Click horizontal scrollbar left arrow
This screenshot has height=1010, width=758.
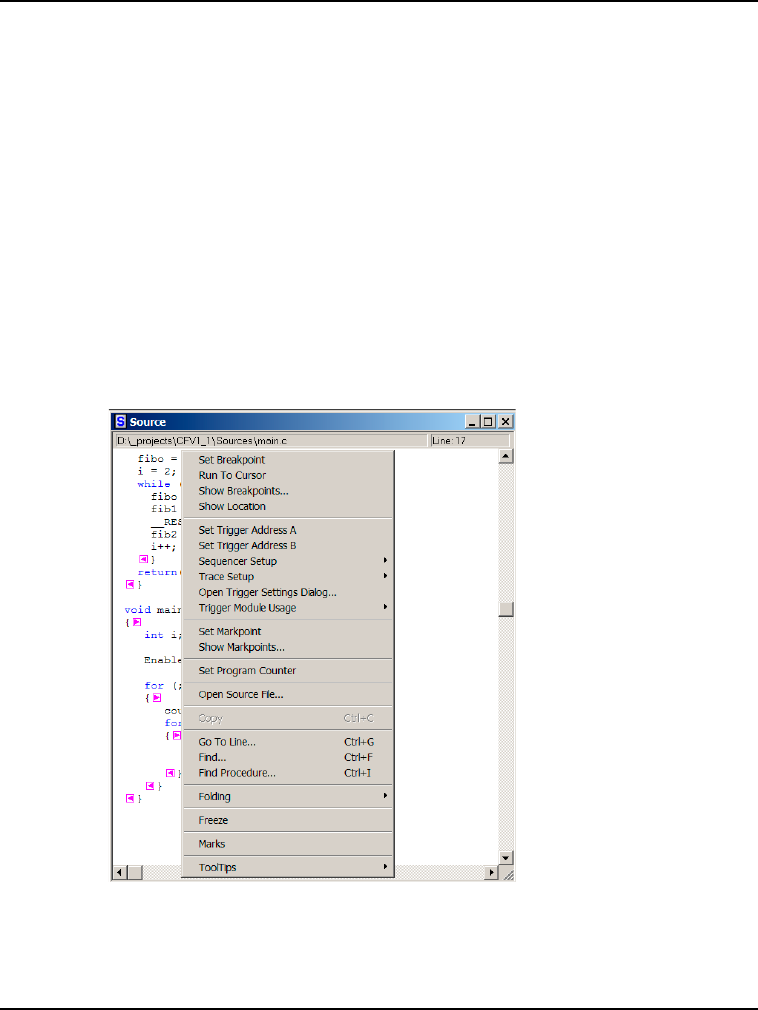coord(120,873)
